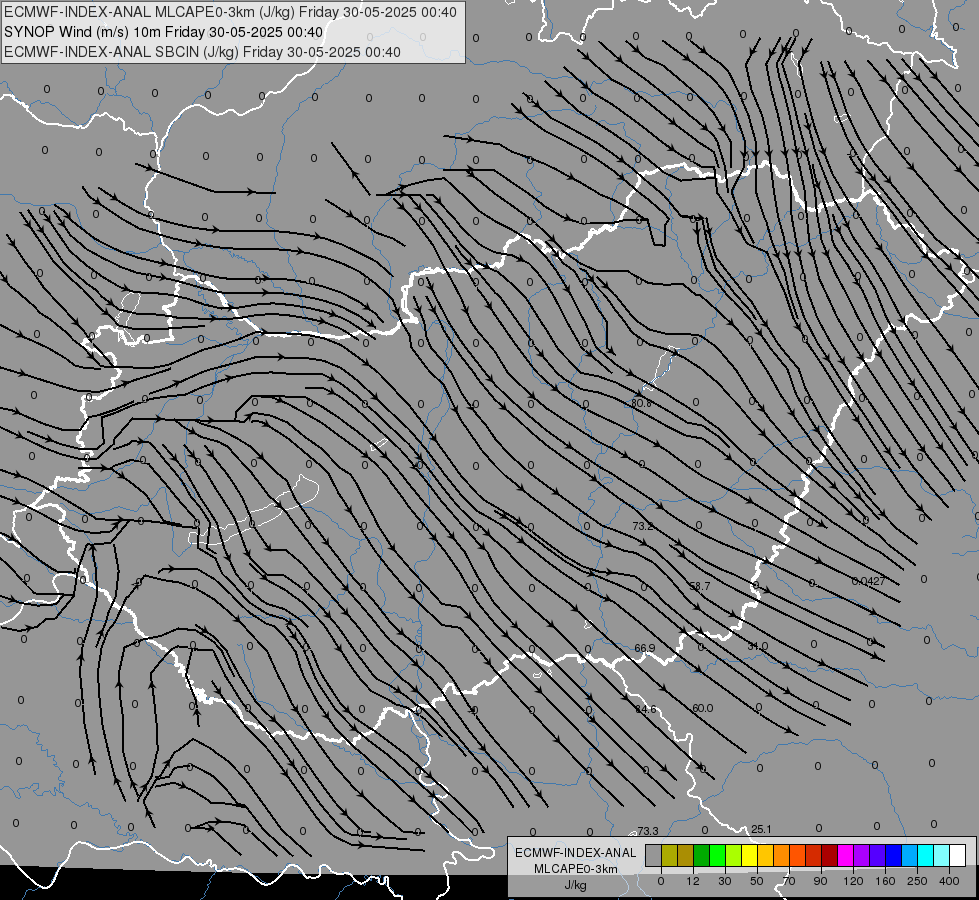Click the map value 31.0

[757, 646]
